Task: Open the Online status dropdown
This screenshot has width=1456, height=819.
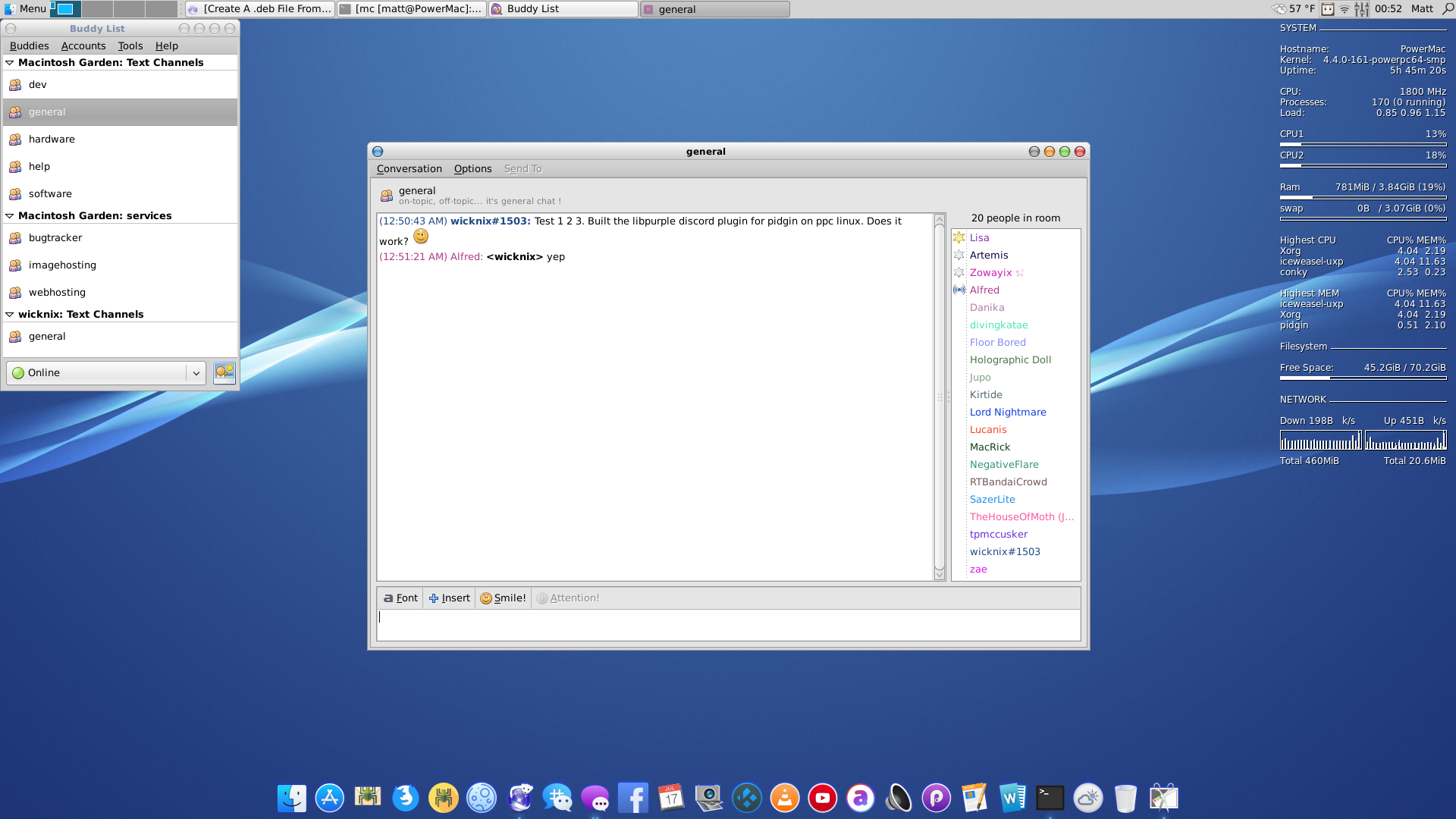Action: tap(196, 373)
